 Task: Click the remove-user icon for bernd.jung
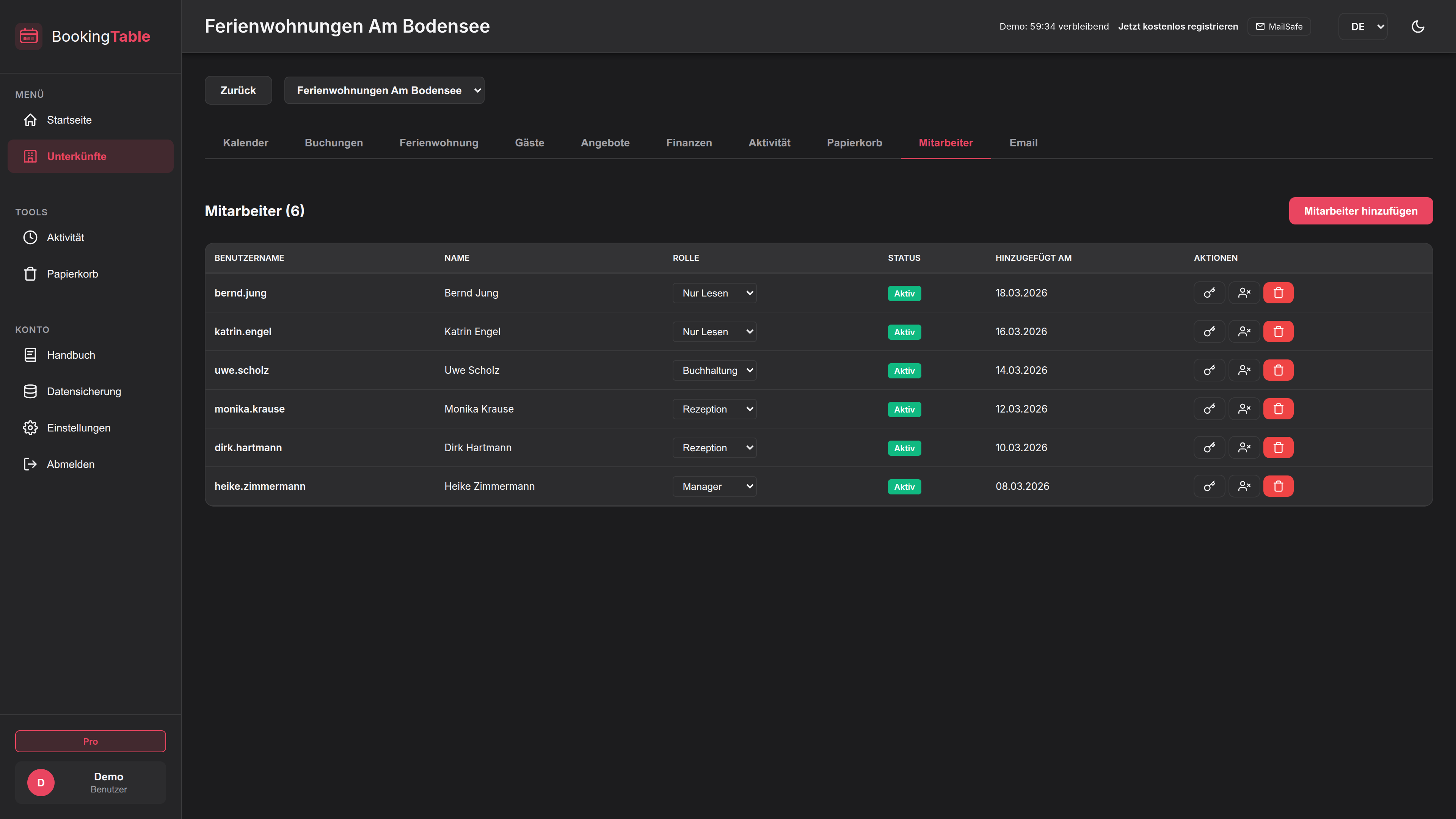[x=1244, y=293]
